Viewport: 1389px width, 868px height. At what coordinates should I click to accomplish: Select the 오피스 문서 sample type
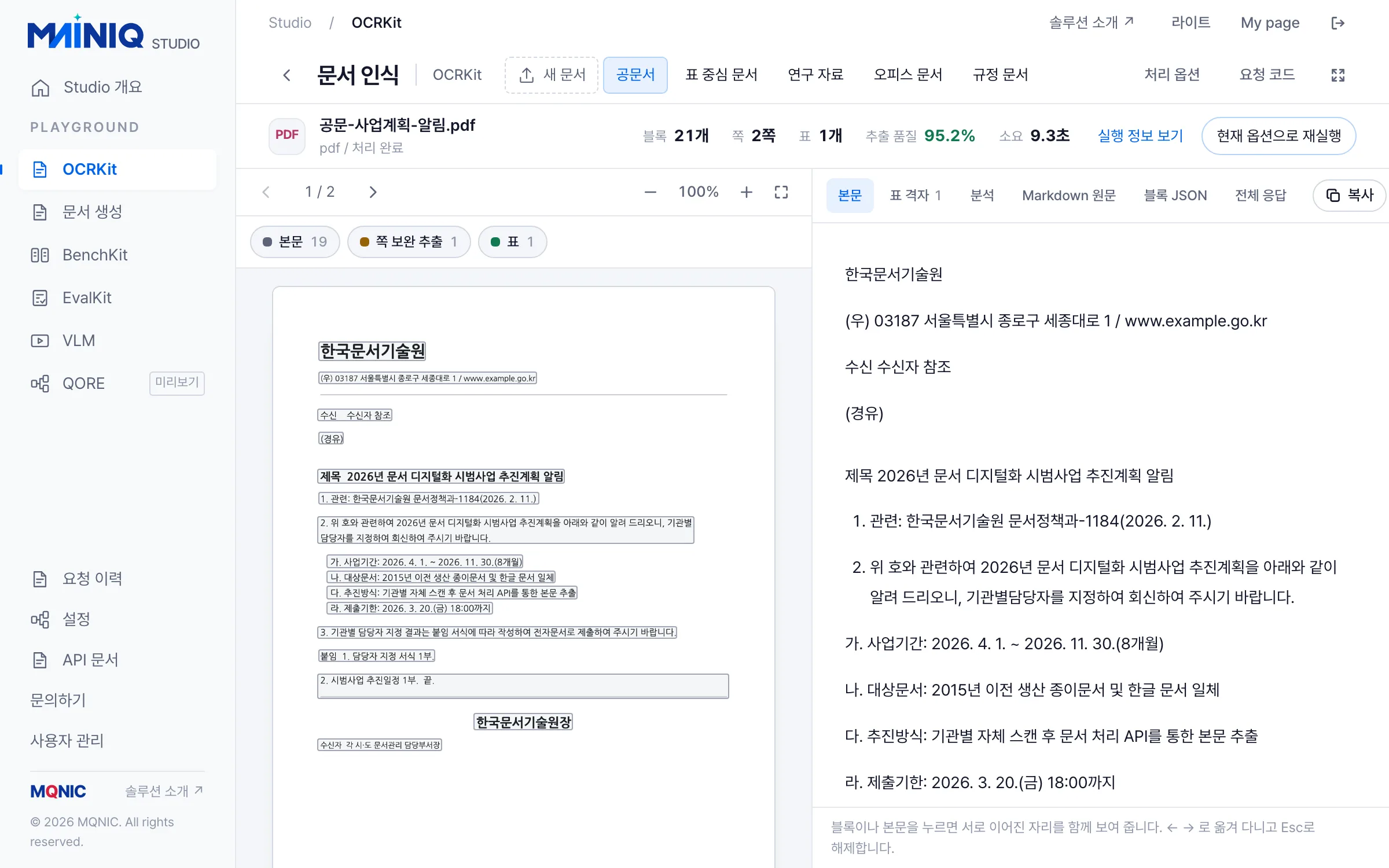(x=908, y=75)
